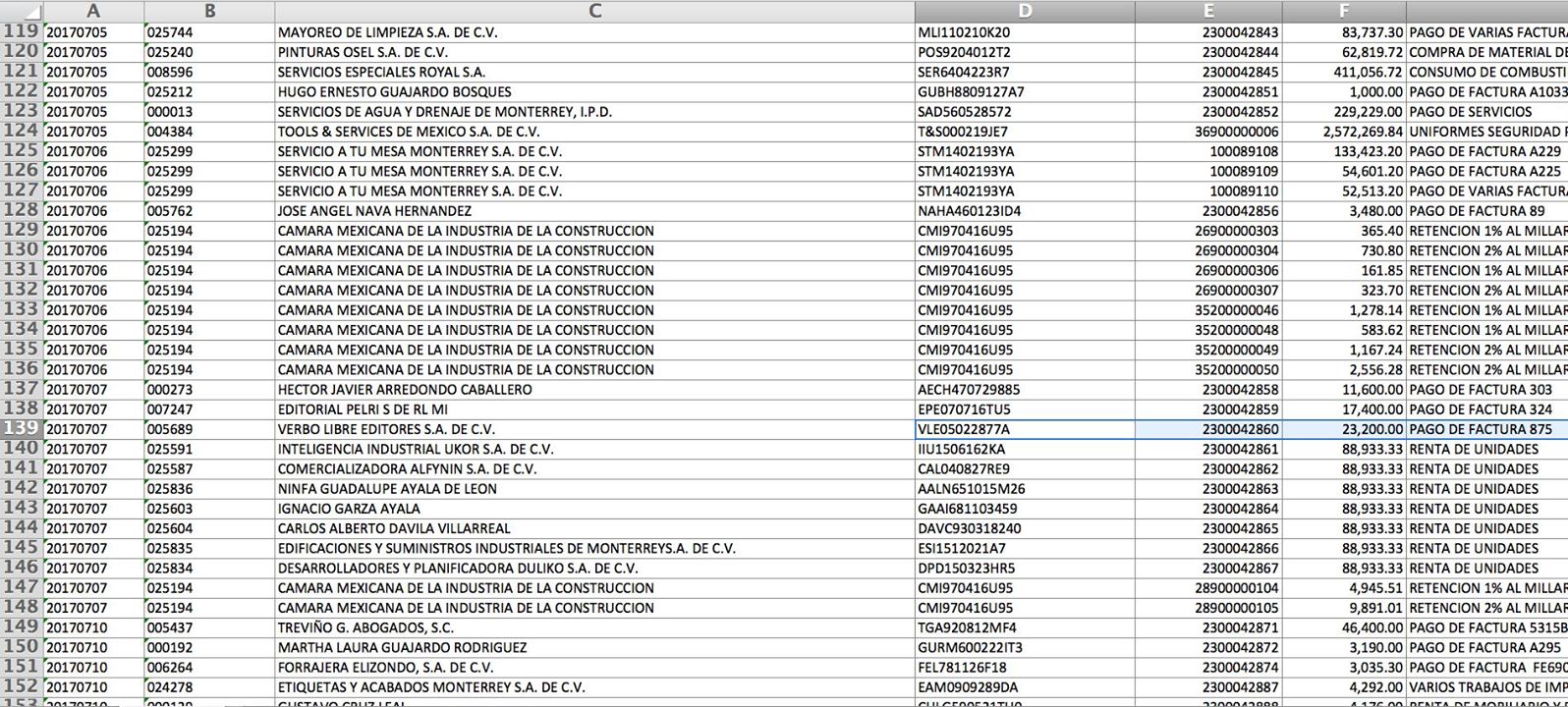Select the PINTURAS OSEL S.A. DE C.V. cell
The width and height of the screenshot is (1568, 707).
click(594, 52)
